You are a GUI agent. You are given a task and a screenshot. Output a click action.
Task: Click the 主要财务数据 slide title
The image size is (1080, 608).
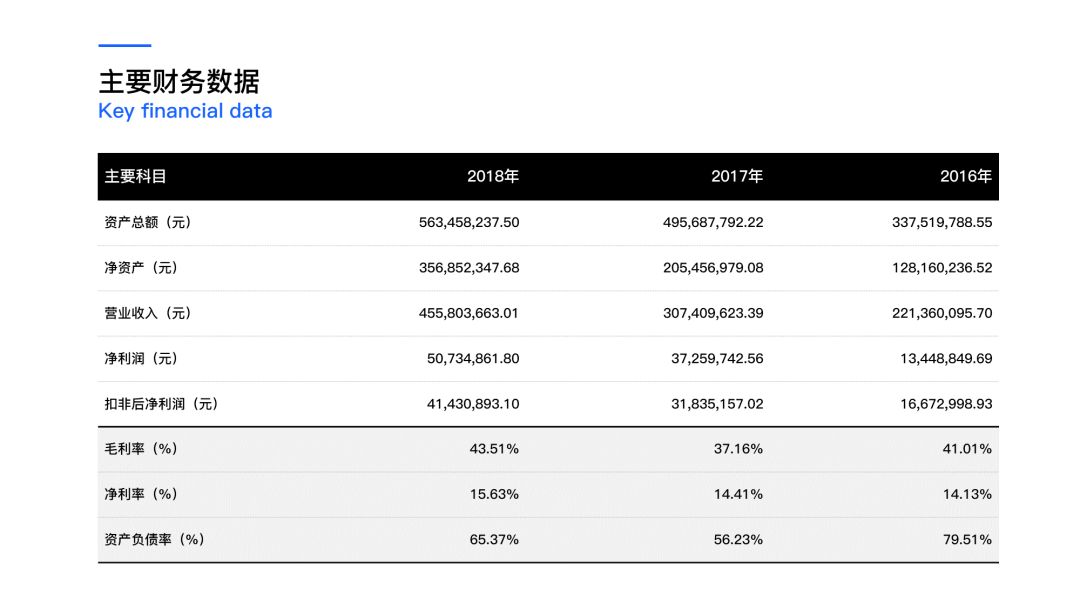pyautogui.click(x=178, y=81)
